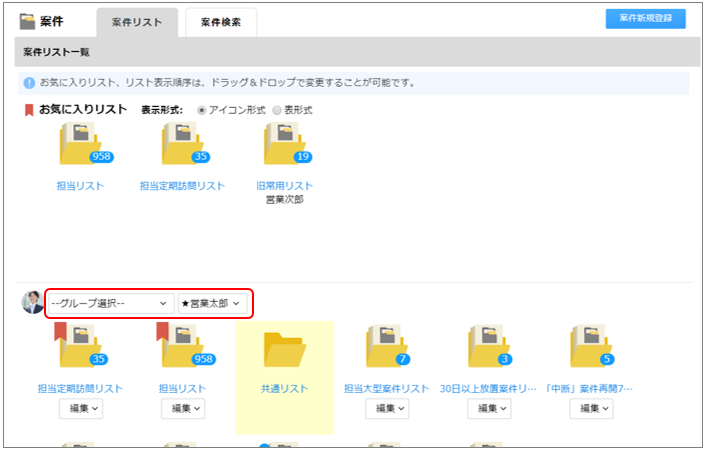
Task: Click 「中断」案件再開7… link
Action: 589,388
